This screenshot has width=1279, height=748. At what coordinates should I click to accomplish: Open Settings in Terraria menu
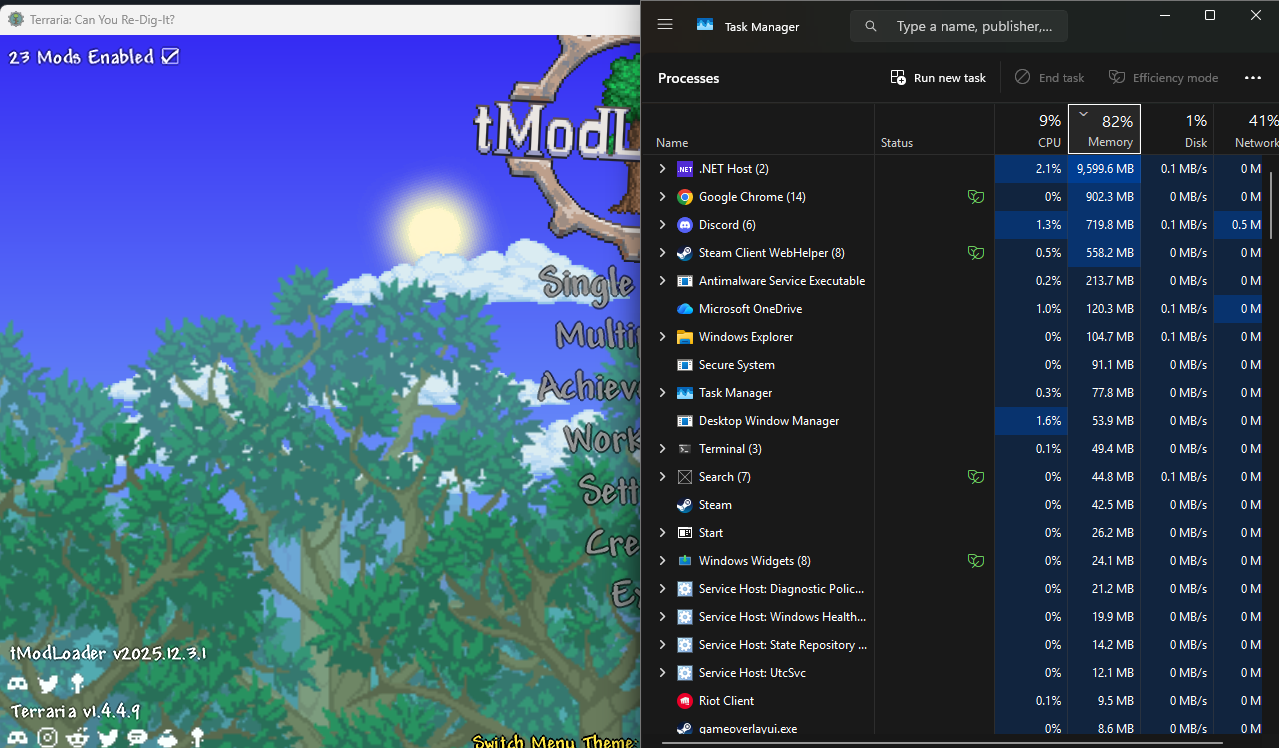click(x=609, y=489)
